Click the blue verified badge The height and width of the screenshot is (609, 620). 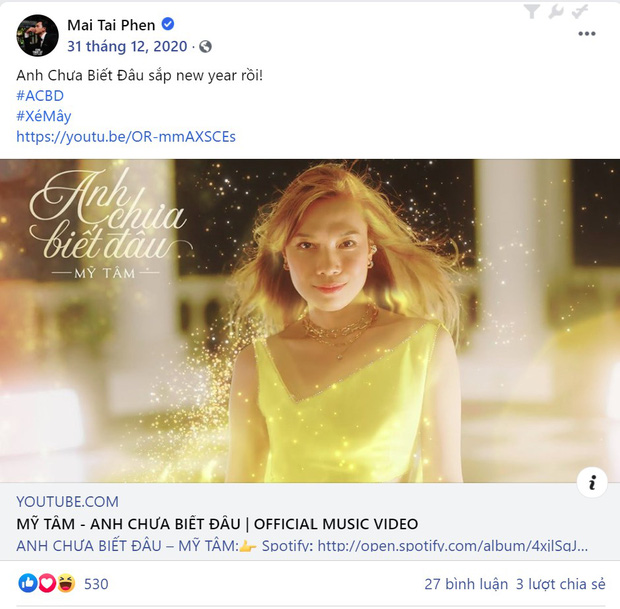pos(168,25)
